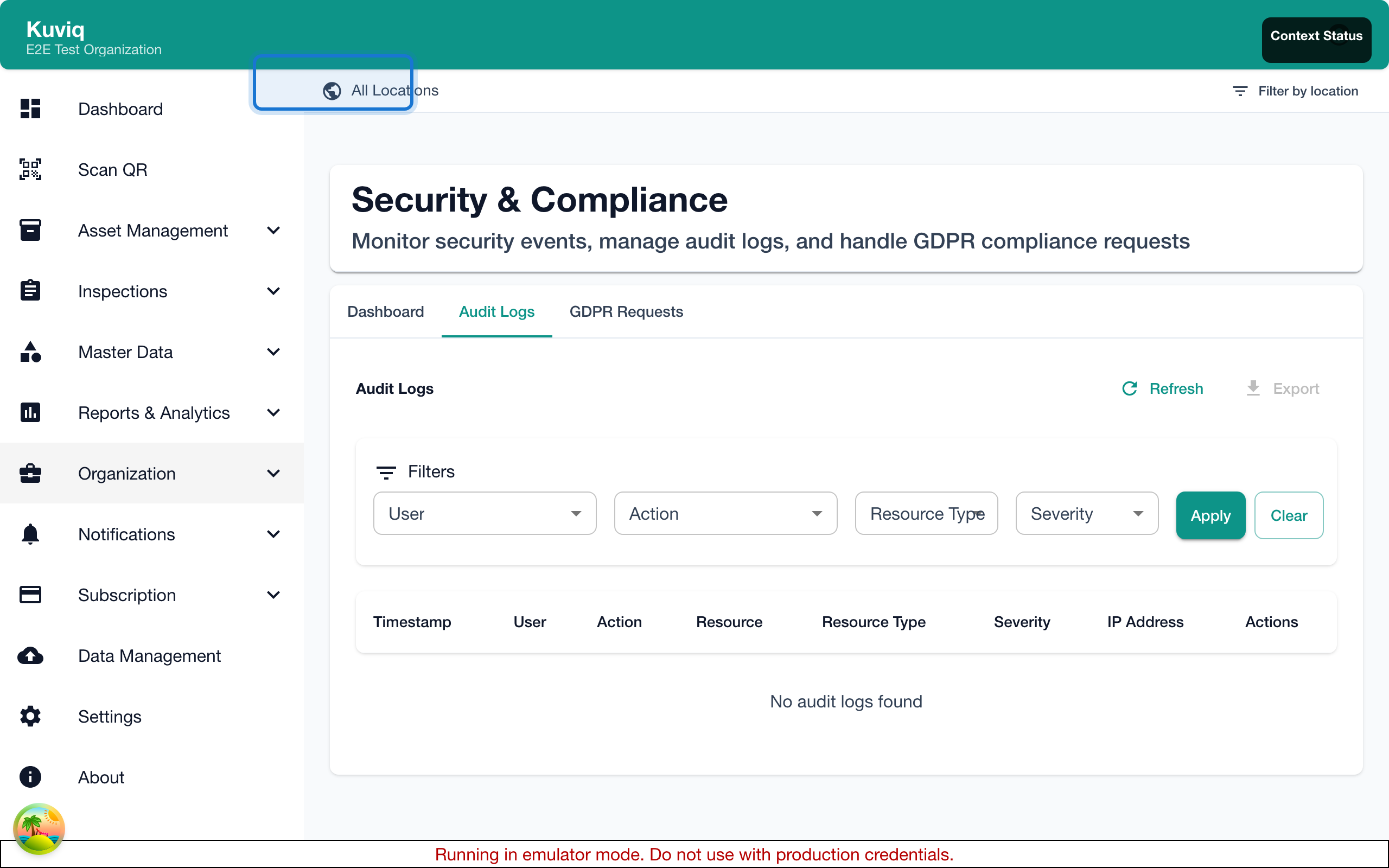This screenshot has height=868, width=1389.
Task: Click the Reports & Analytics chart icon
Action: tap(30, 412)
